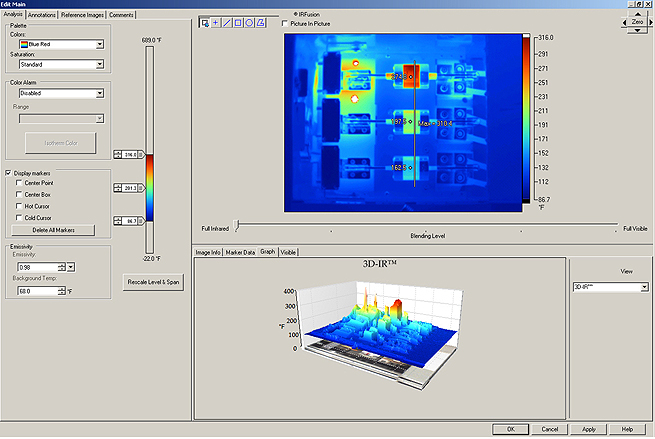
Task: Click the up arrow above Zero
Action: 637,14
